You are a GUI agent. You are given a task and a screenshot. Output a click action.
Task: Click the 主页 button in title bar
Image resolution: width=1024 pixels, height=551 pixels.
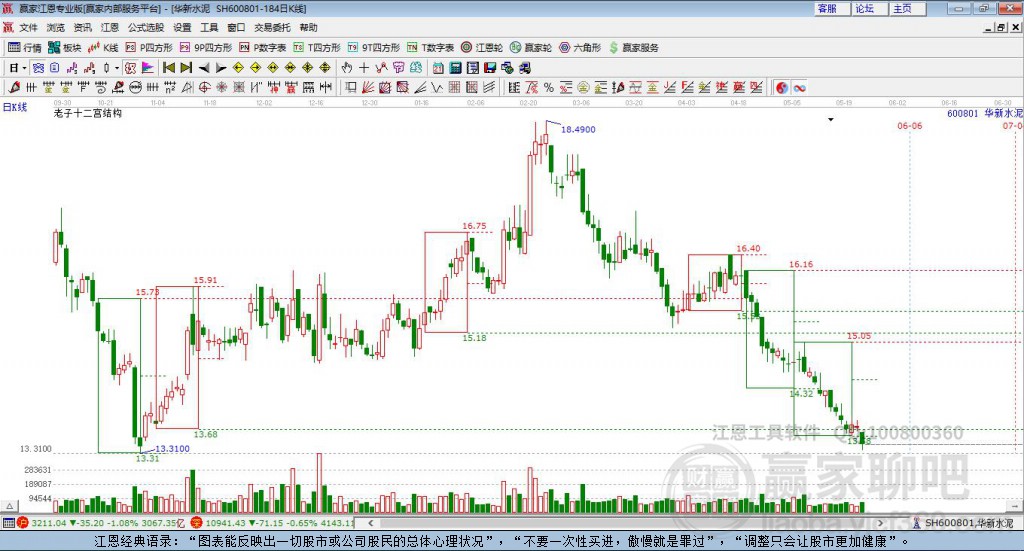[x=907, y=8]
